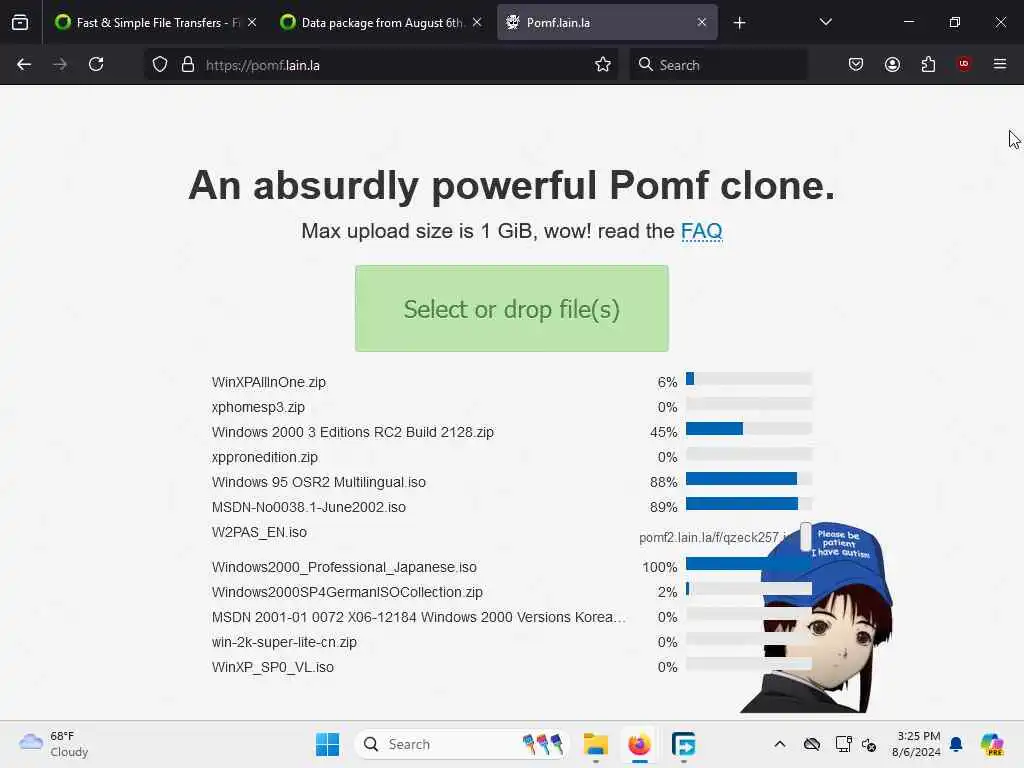The image size is (1024, 768).
Task: Open uBlock Origin extension icon
Action: click(x=964, y=64)
